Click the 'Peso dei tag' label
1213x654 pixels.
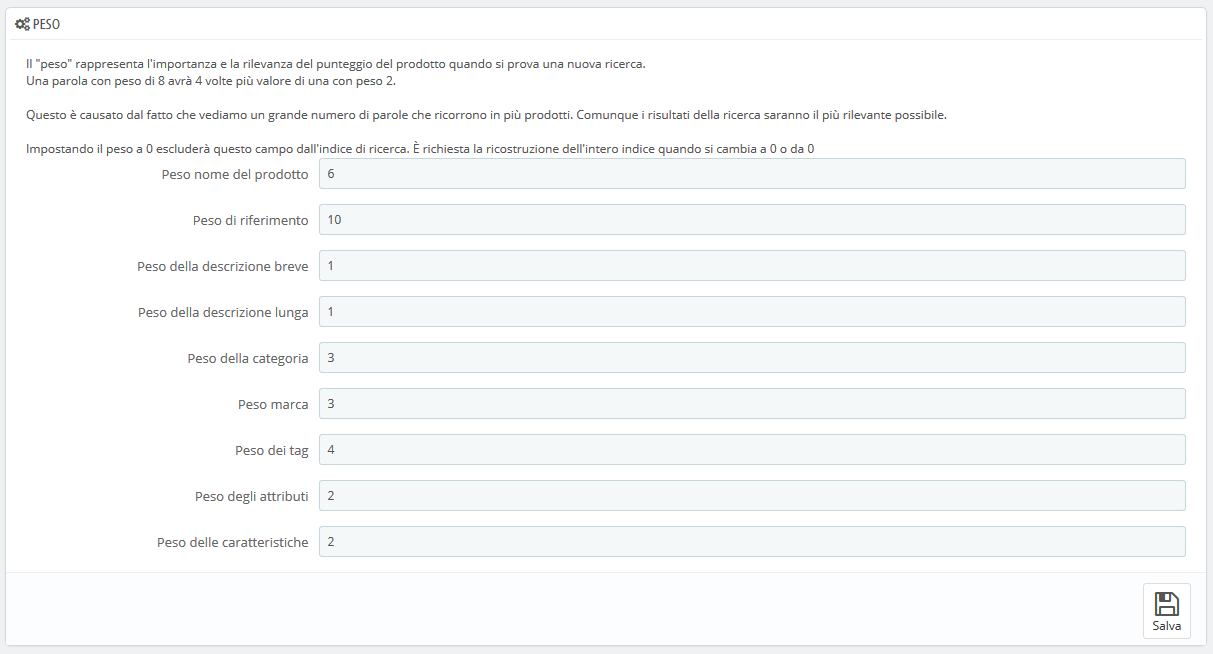pos(272,450)
